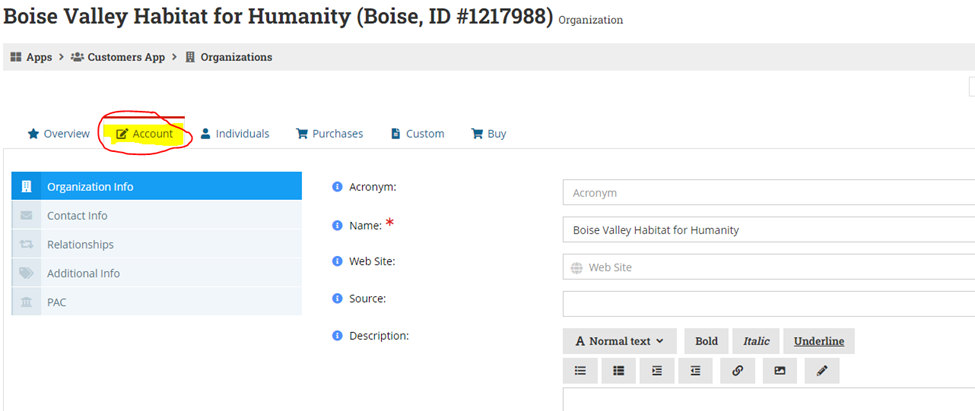This screenshot has height=411, width=975.
Task: Click the PAC institution icon
Action: tap(26, 302)
